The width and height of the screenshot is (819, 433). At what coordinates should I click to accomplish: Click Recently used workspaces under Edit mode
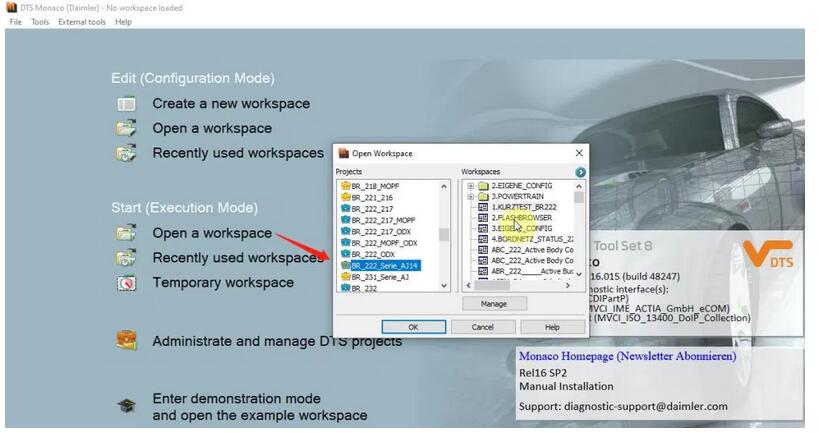[x=238, y=153]
